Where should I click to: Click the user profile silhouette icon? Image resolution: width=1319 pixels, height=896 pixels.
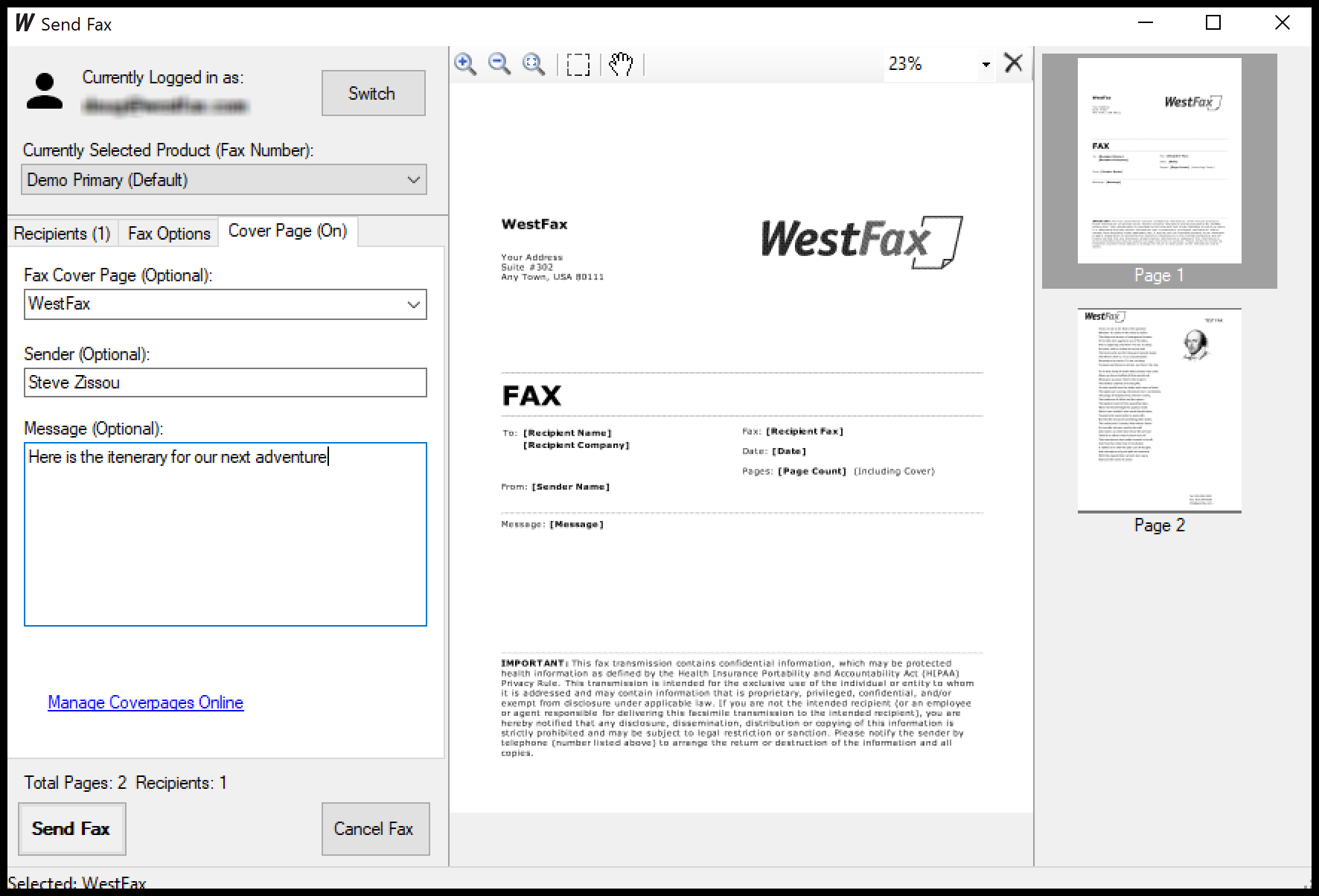coord(45,92)
